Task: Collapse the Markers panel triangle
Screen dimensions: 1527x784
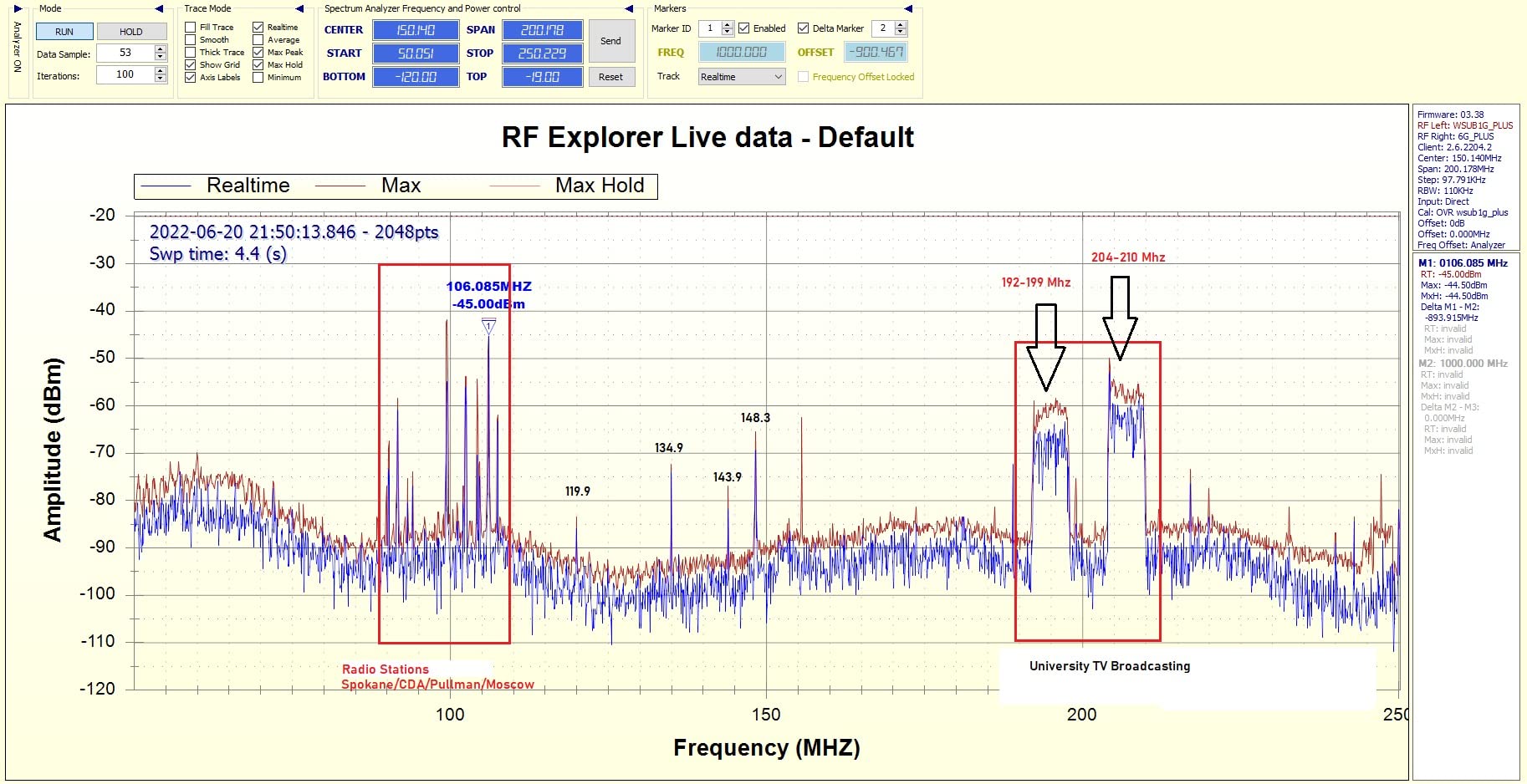Action: pos(907,8)
